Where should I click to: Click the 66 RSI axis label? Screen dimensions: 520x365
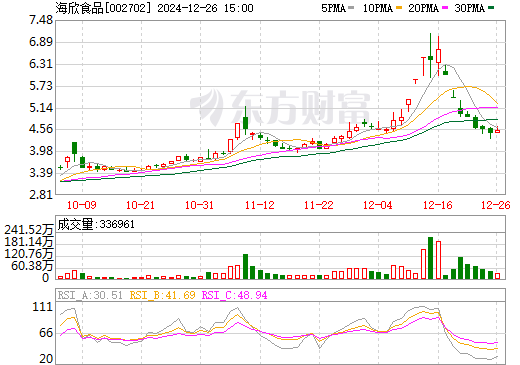tap(46, 333)
